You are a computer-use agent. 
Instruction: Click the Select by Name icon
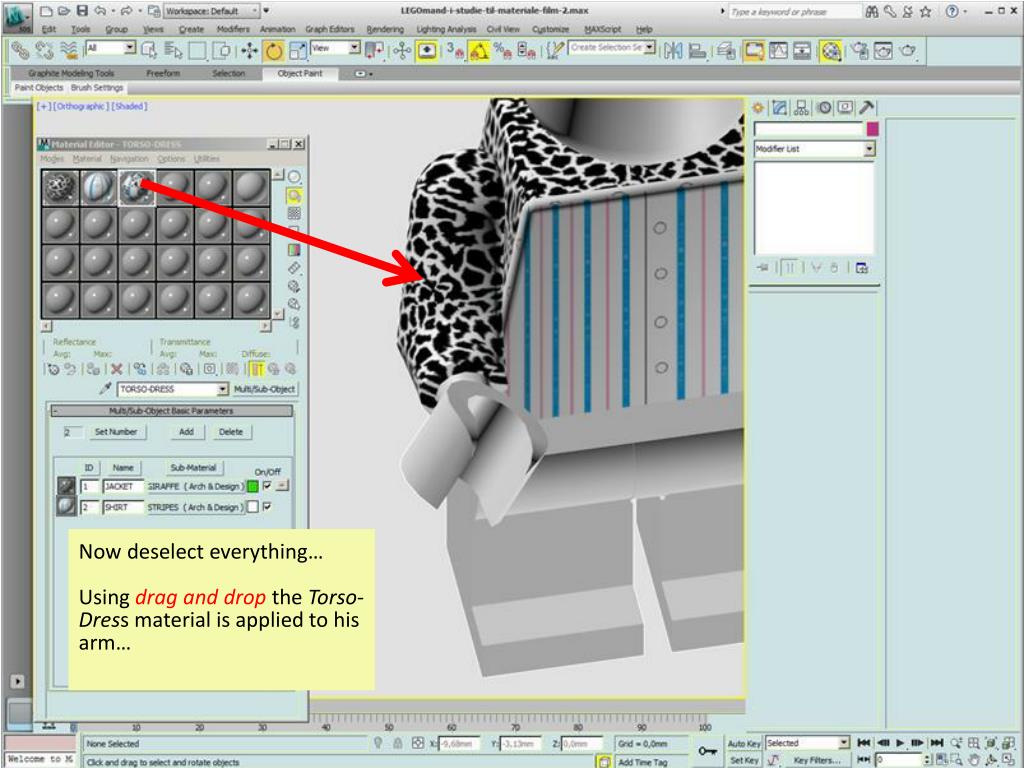(174, 51)
